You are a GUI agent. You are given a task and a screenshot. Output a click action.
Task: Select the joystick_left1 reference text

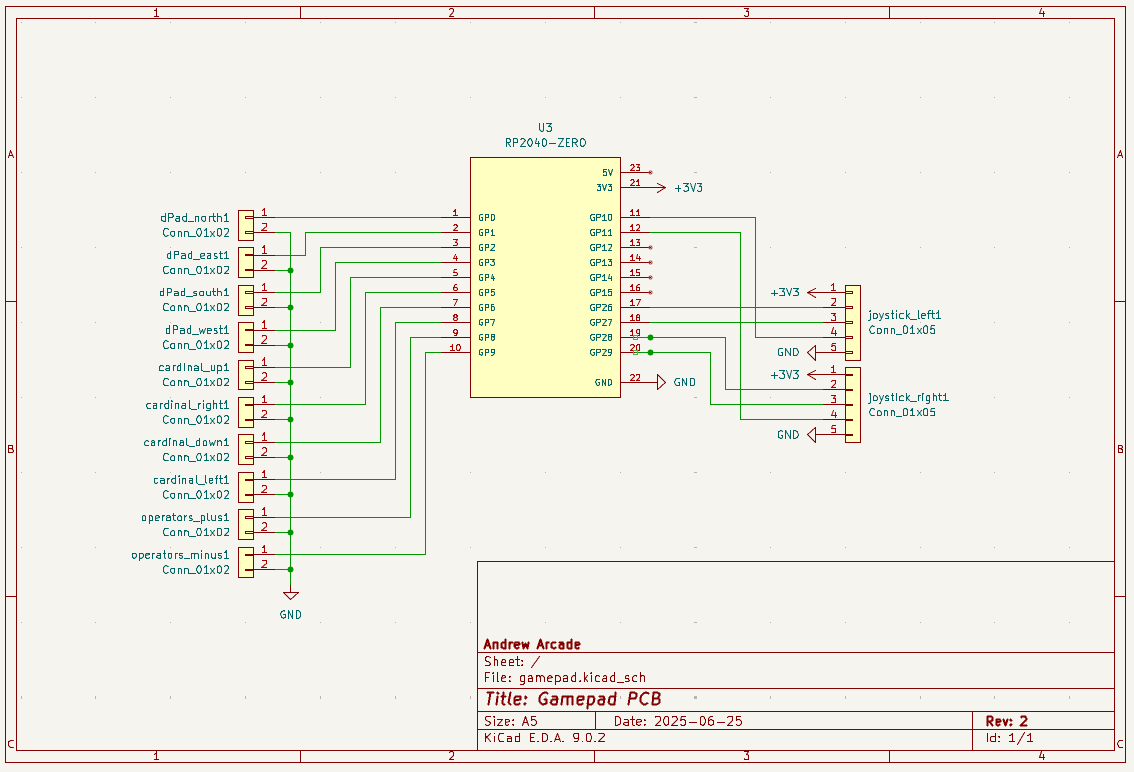(x=905, y=315)
